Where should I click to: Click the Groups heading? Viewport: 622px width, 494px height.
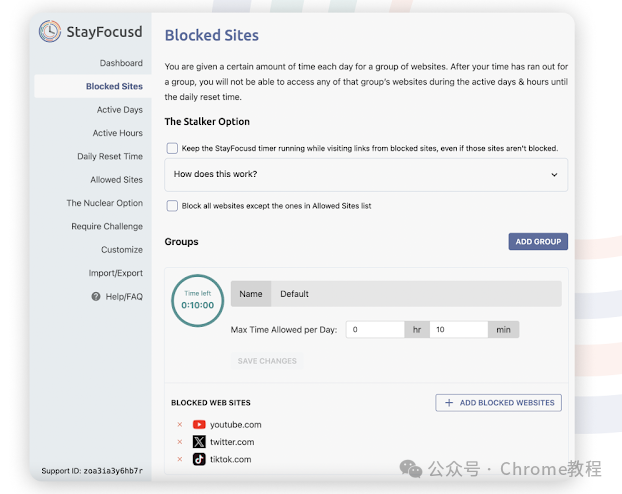pos(181,242)
